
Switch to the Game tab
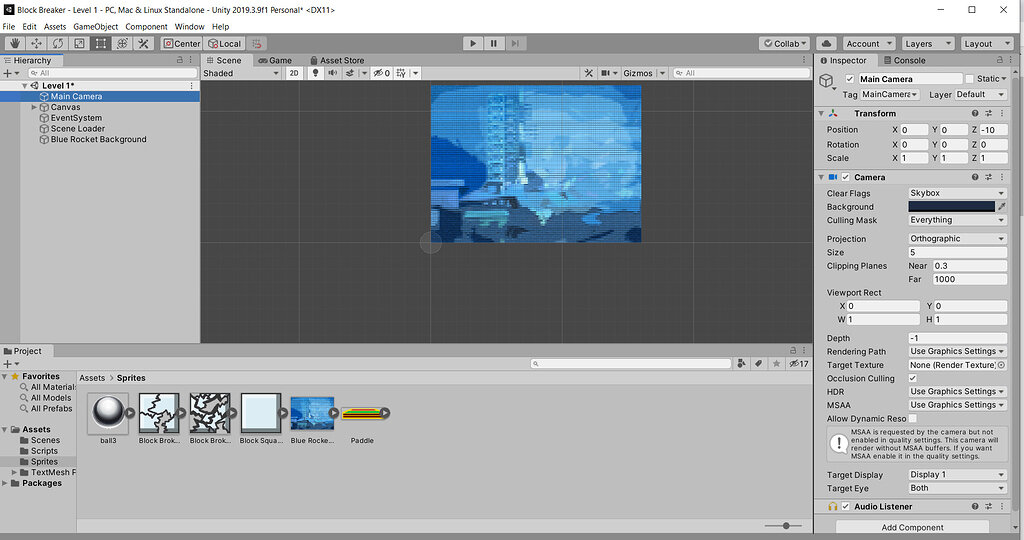pos(275,60)
